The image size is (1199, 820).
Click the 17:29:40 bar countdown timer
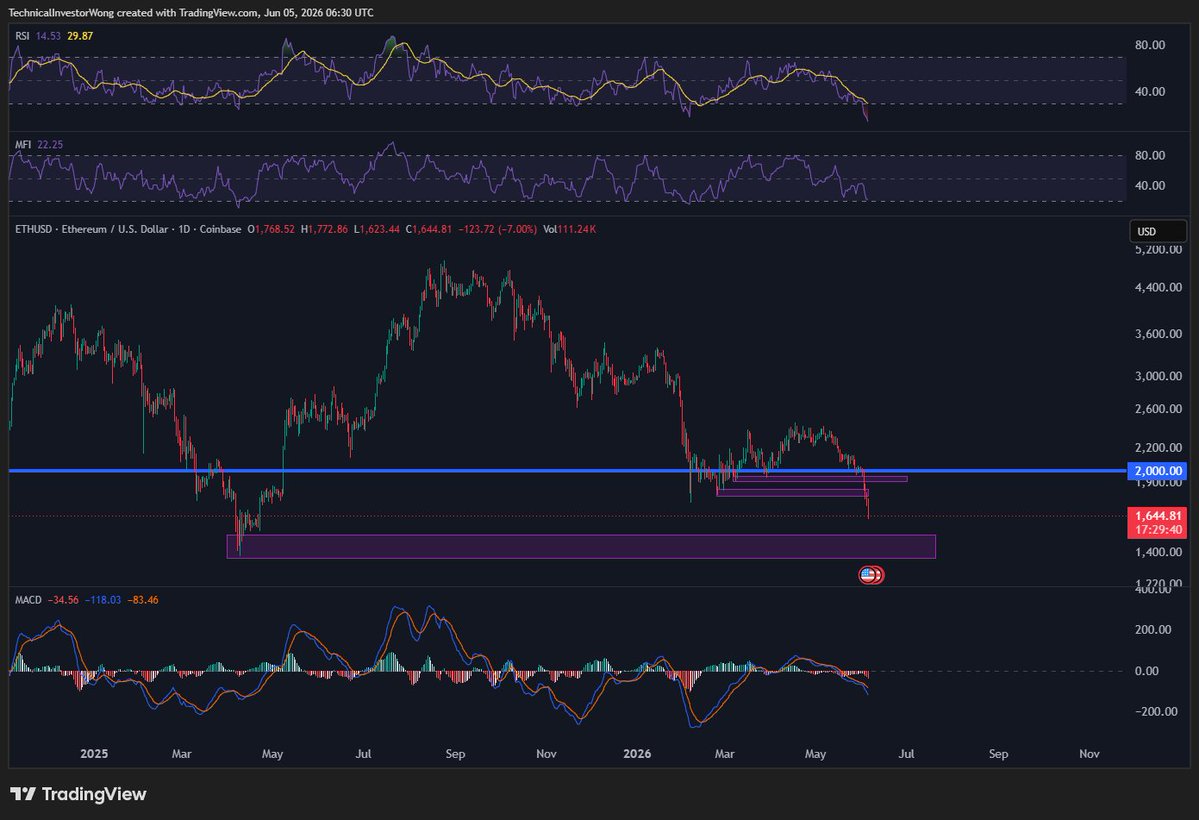click(1158, 529)
